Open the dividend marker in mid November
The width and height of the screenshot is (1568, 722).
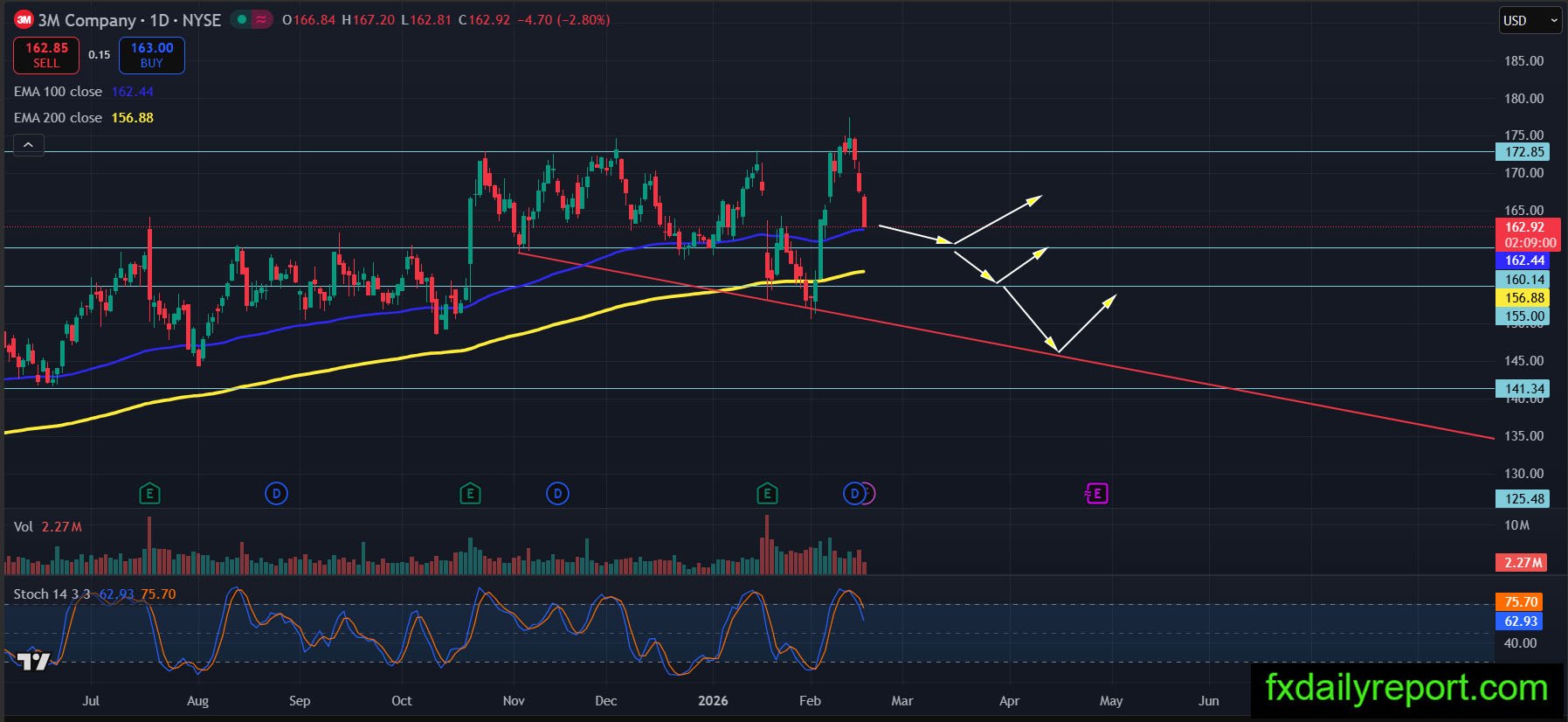pyautogui.click(x=557, y=494)
